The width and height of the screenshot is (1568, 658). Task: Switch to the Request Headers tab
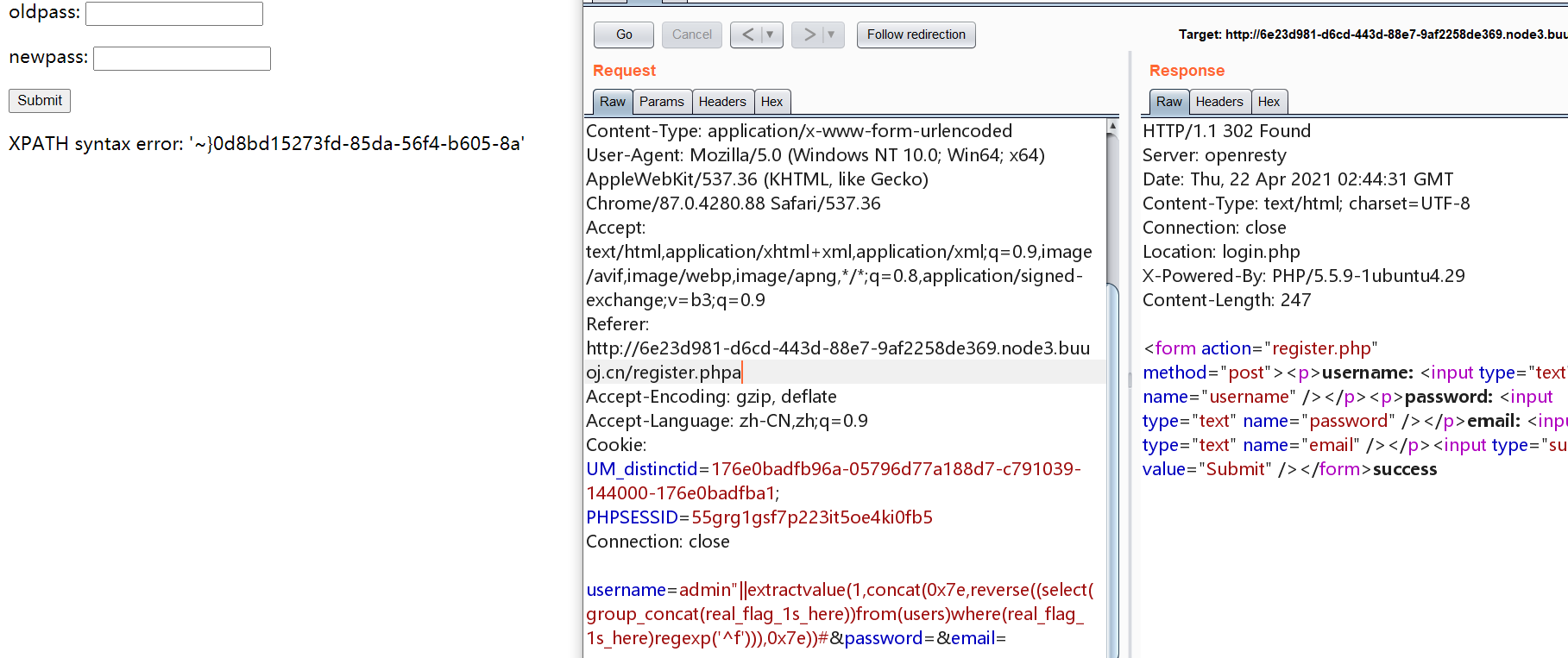click(722, 102)
